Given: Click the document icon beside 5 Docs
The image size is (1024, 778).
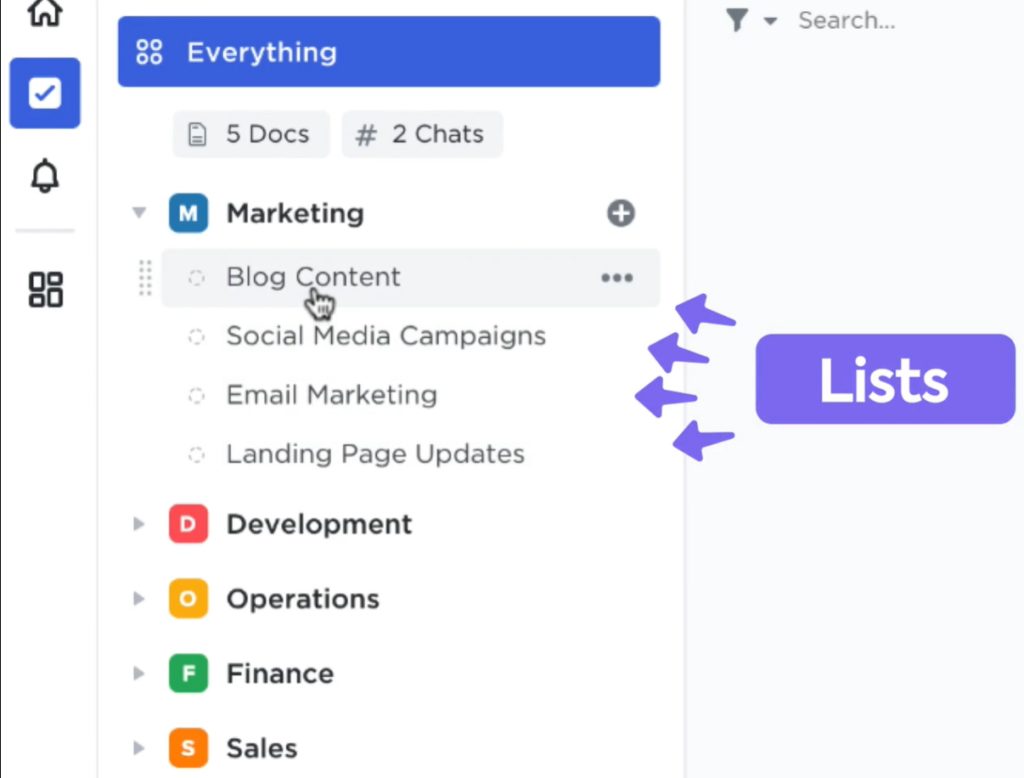Looking at the screenshot, I should tap(197, 135).
